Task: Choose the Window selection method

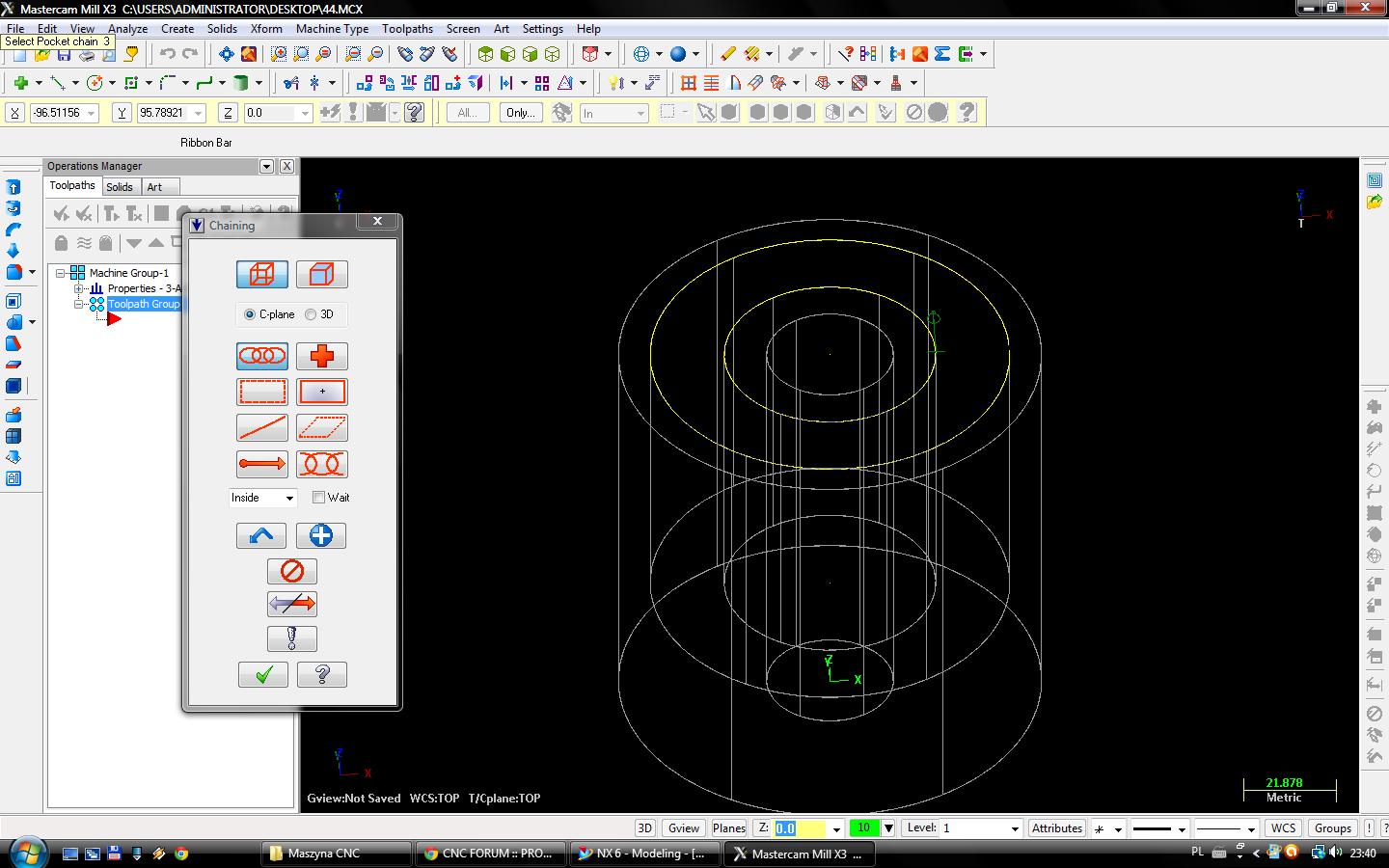Action: [262, 392]
